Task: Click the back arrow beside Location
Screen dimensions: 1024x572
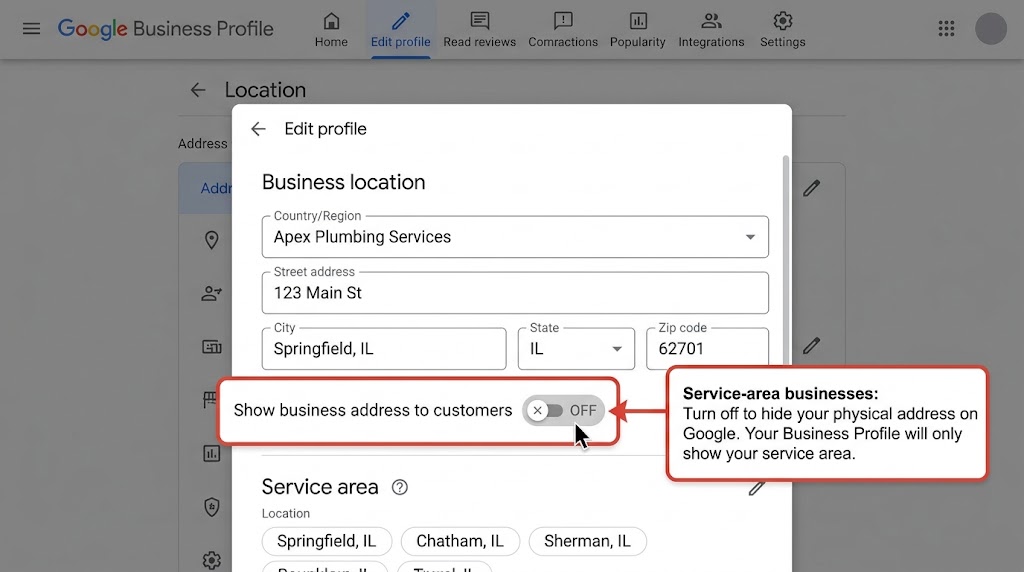Action: [198, 90]
